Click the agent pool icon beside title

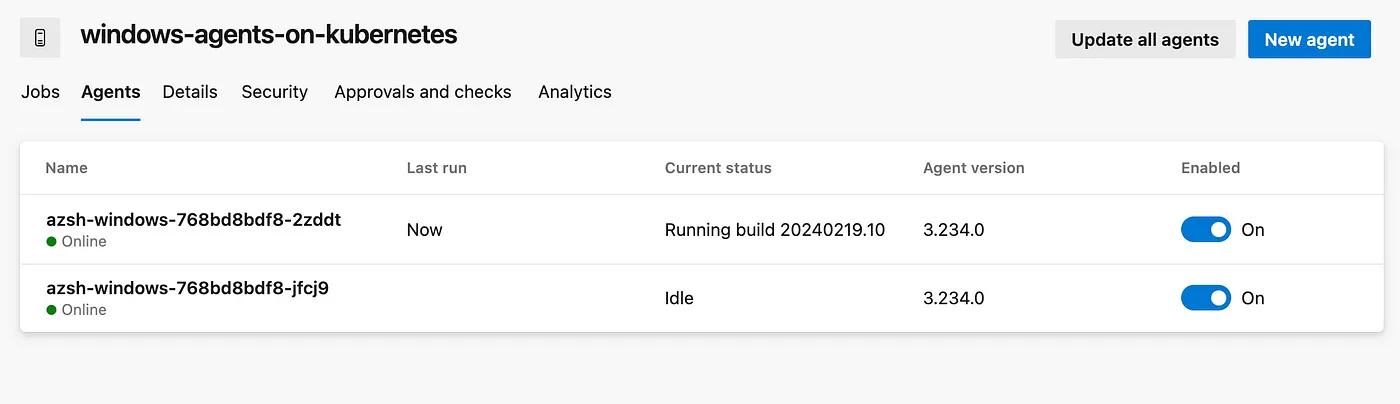click(40, 38)
